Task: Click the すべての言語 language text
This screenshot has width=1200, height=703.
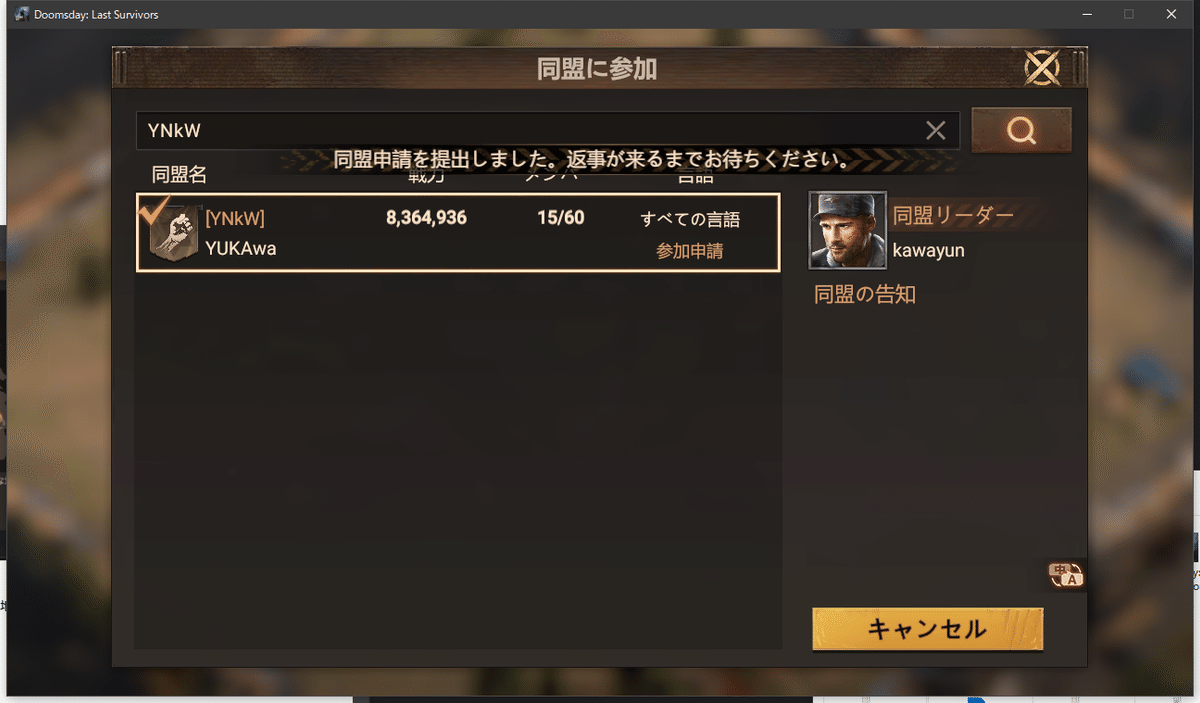Action: (690, 220)
